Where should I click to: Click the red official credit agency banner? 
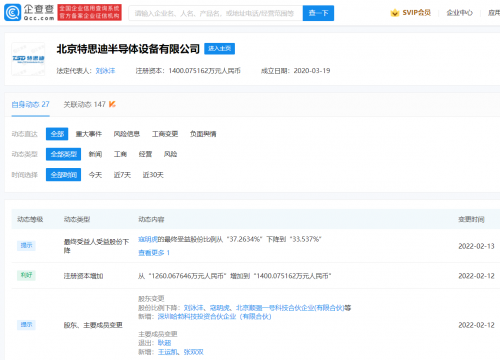[89, 12]
